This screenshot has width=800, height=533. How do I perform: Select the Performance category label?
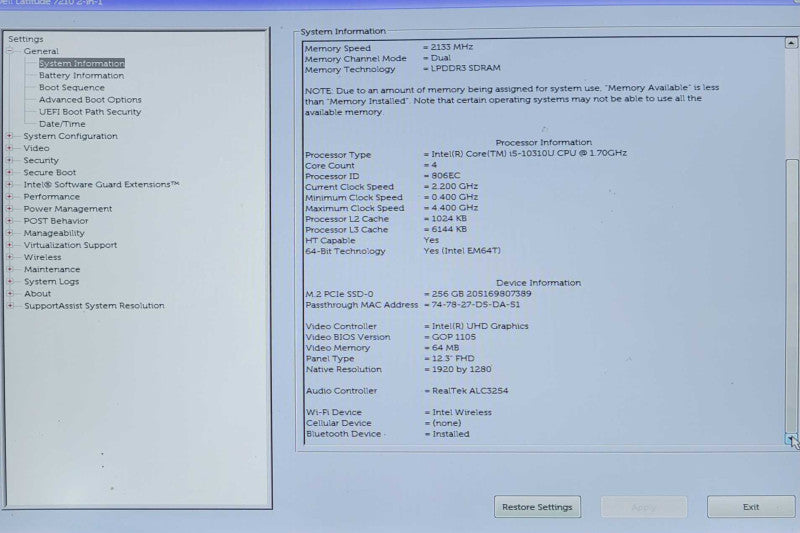pos(52,196)
